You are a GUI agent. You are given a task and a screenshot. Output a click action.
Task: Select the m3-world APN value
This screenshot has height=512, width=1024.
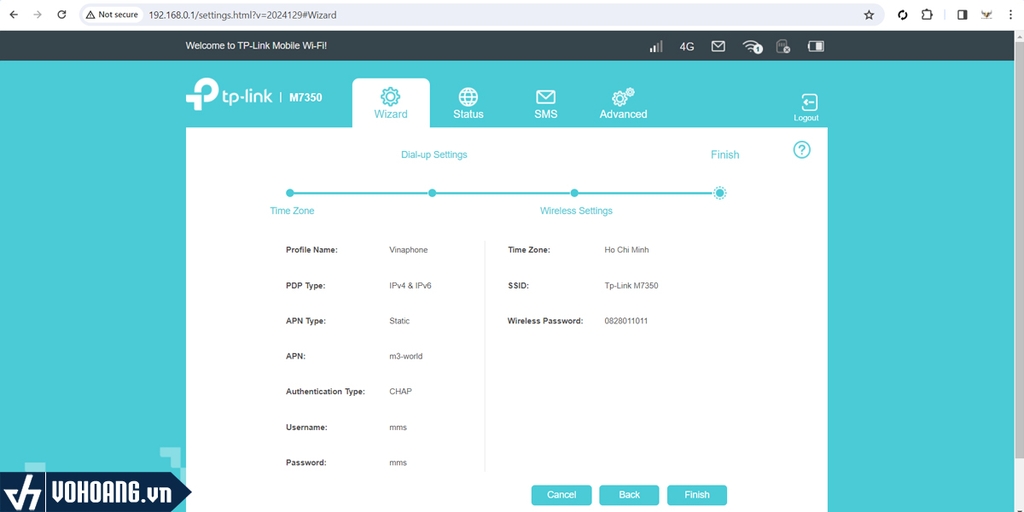(x=406, y=357)
